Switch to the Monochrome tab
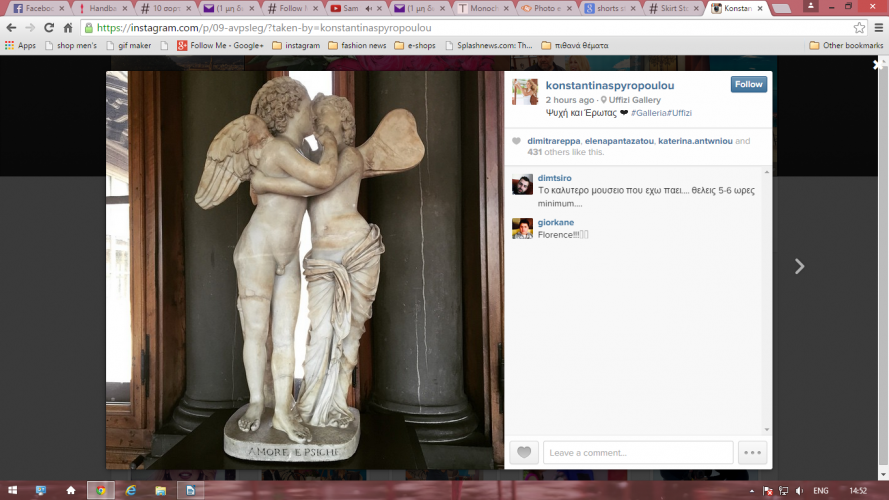 point(483,9)
